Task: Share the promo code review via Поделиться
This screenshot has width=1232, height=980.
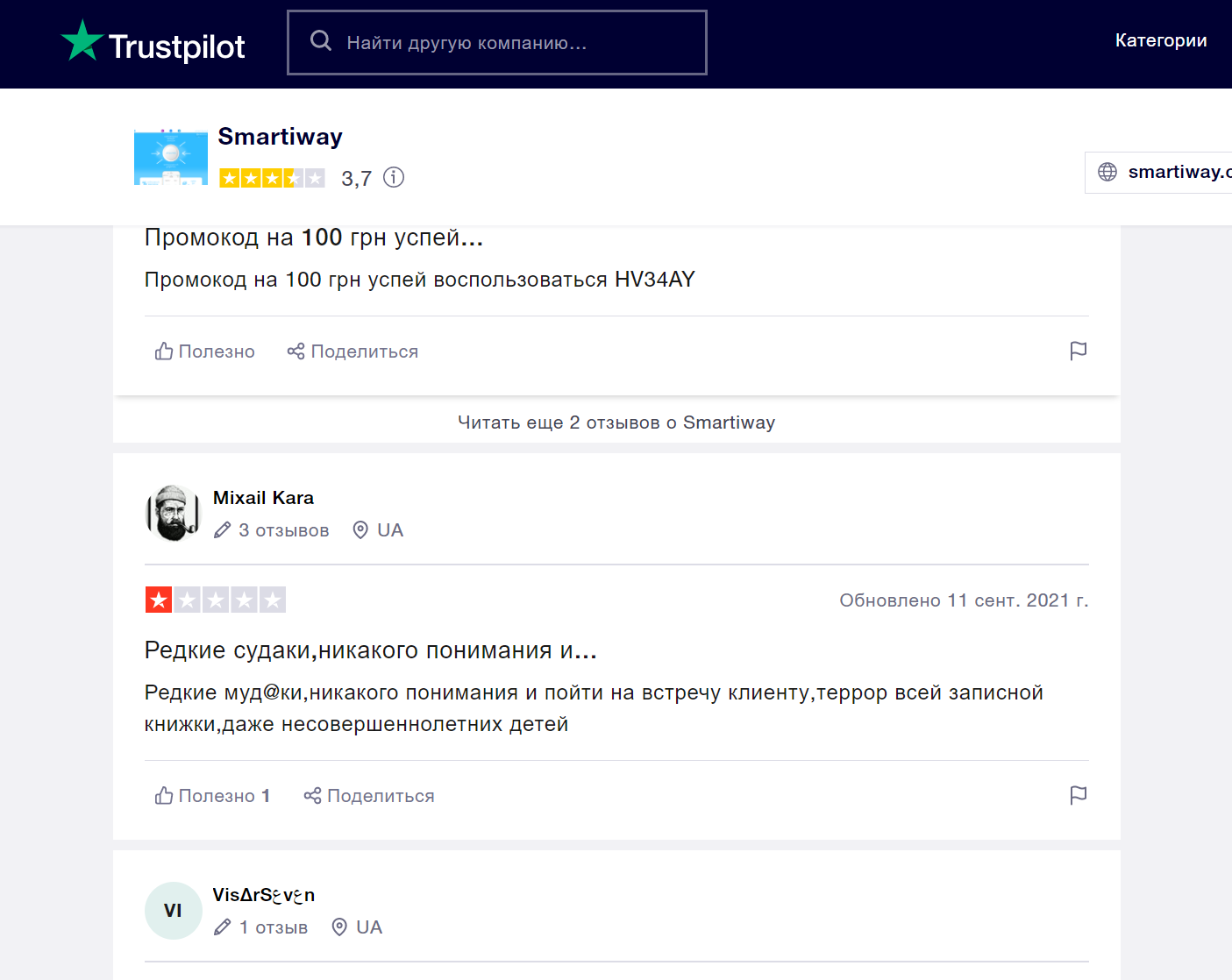Action: [x=353, y=352]
